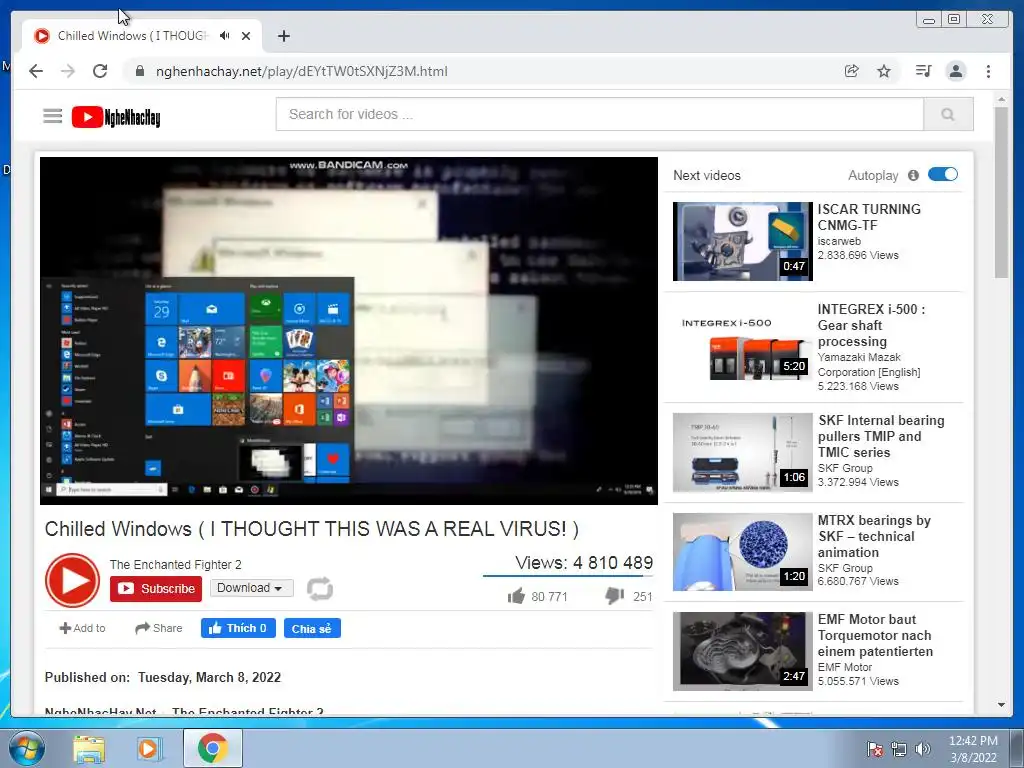Open the taskbar volume icon
The height and width of the screenshot is (768, 1024).
923,749
